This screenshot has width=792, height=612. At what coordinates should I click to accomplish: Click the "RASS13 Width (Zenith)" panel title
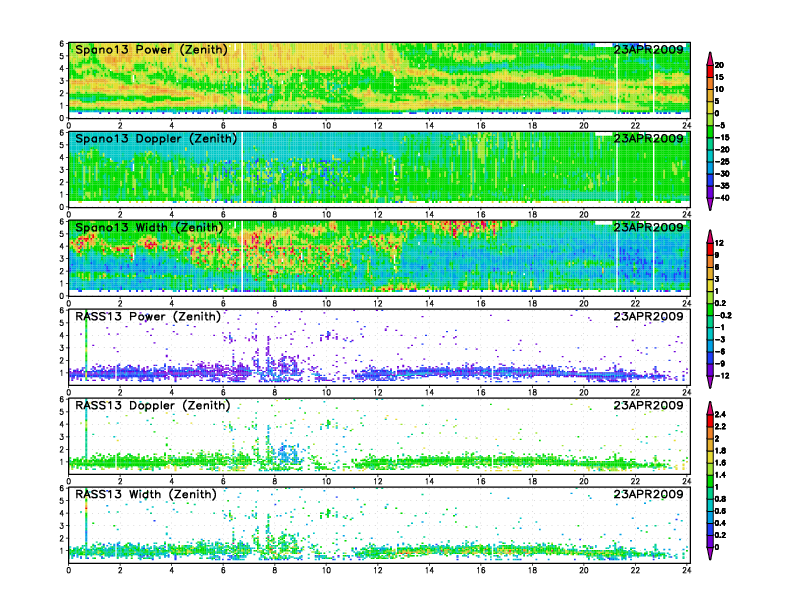pos(146,494)
